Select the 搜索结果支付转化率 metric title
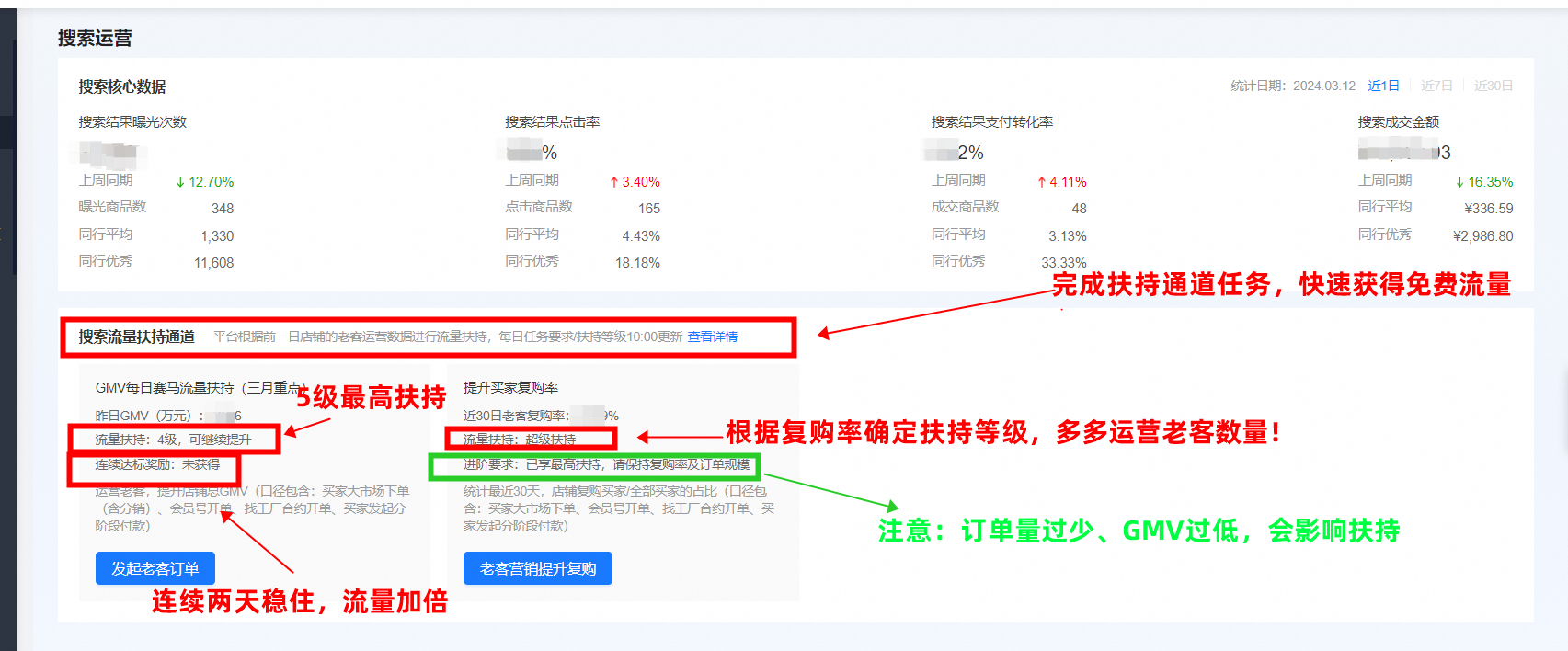Image resolution: width=1568 pixels, height=651 pixels. click(x=992, y=121)
